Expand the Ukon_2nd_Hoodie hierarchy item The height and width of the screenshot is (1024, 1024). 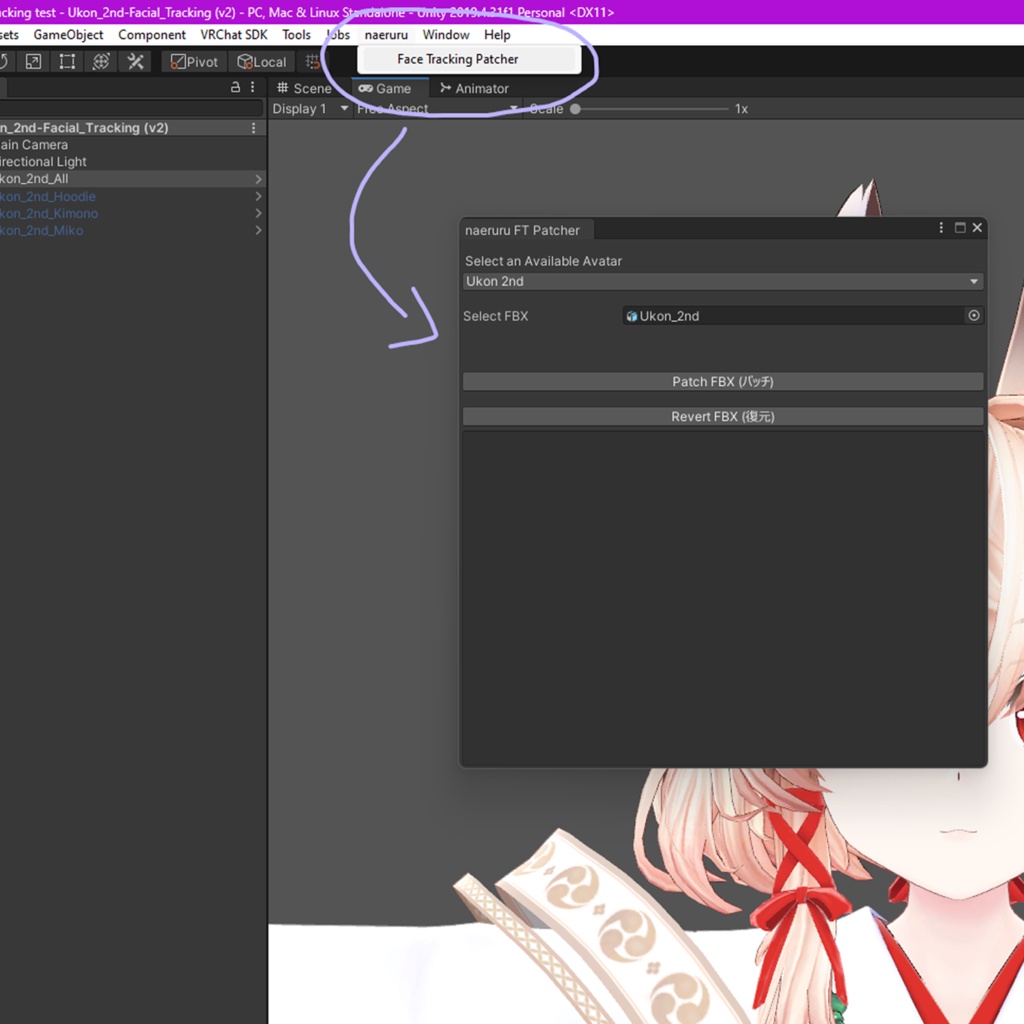pyautogui.click(x=258, y=196)
